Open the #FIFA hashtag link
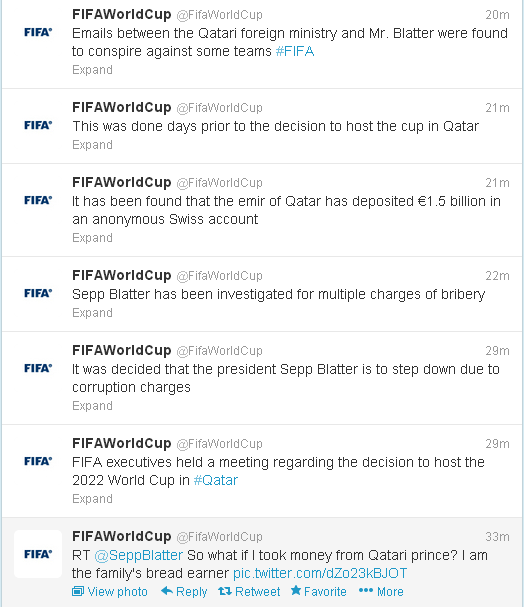The width and height of the screenshot is (524, 607). click(x=295, y=51)
